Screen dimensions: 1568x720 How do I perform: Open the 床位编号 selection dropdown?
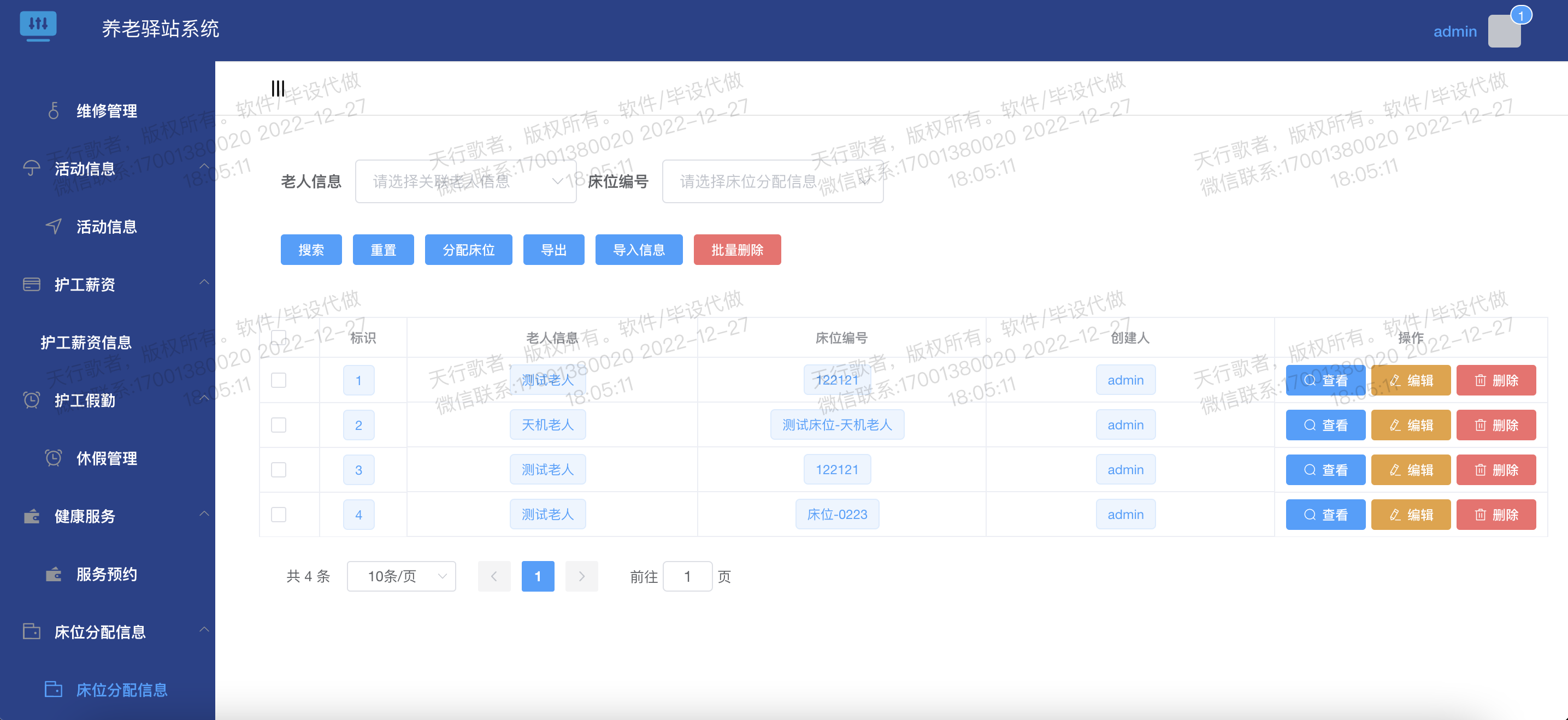click(x=772, y=181)
